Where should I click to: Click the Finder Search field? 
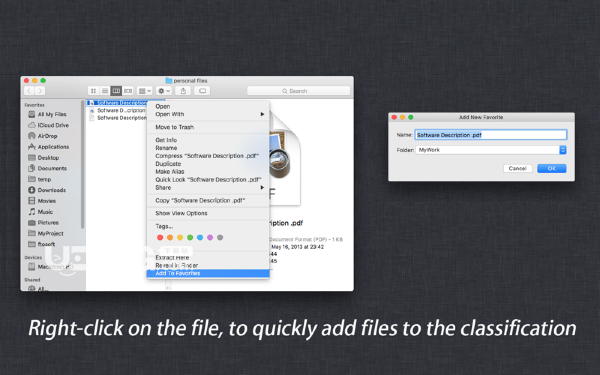tap(298, 91)
